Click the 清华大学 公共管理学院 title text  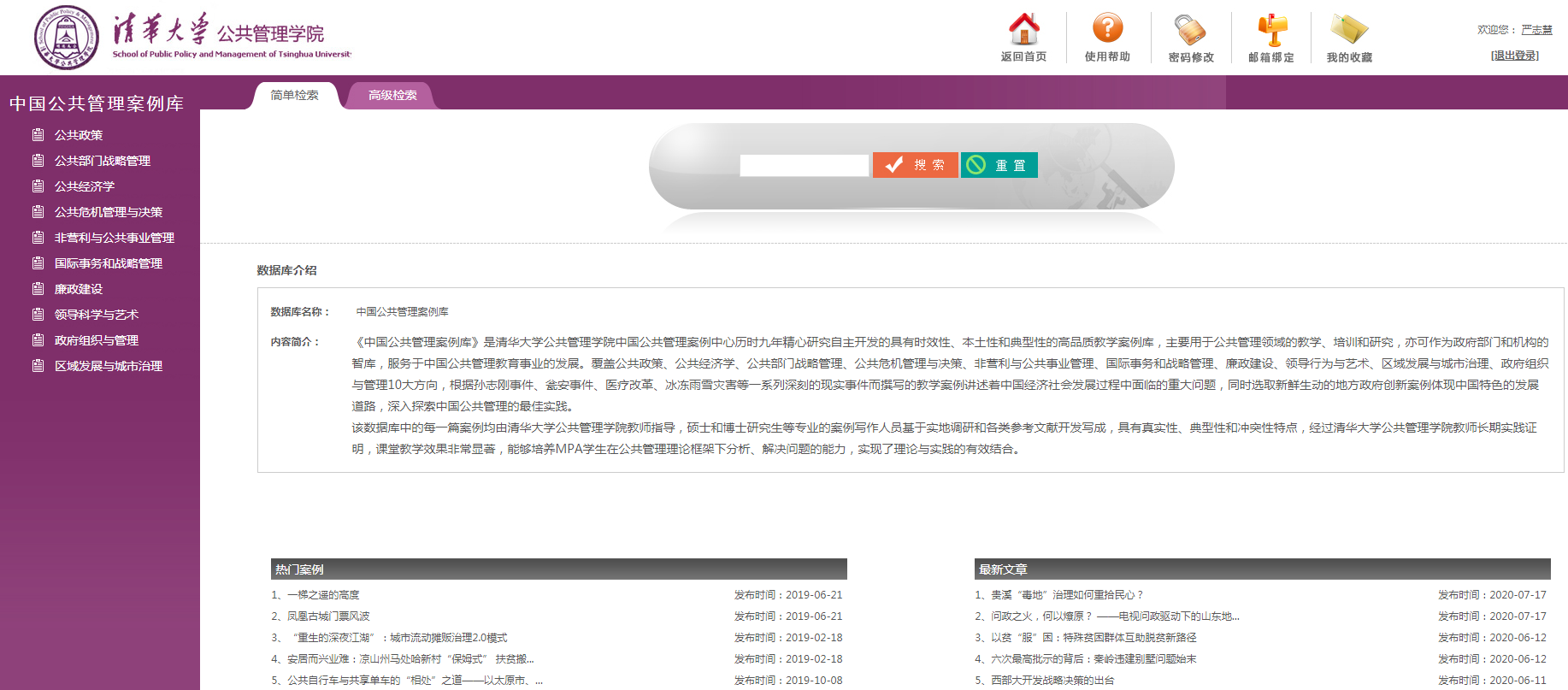pos(219,31)
